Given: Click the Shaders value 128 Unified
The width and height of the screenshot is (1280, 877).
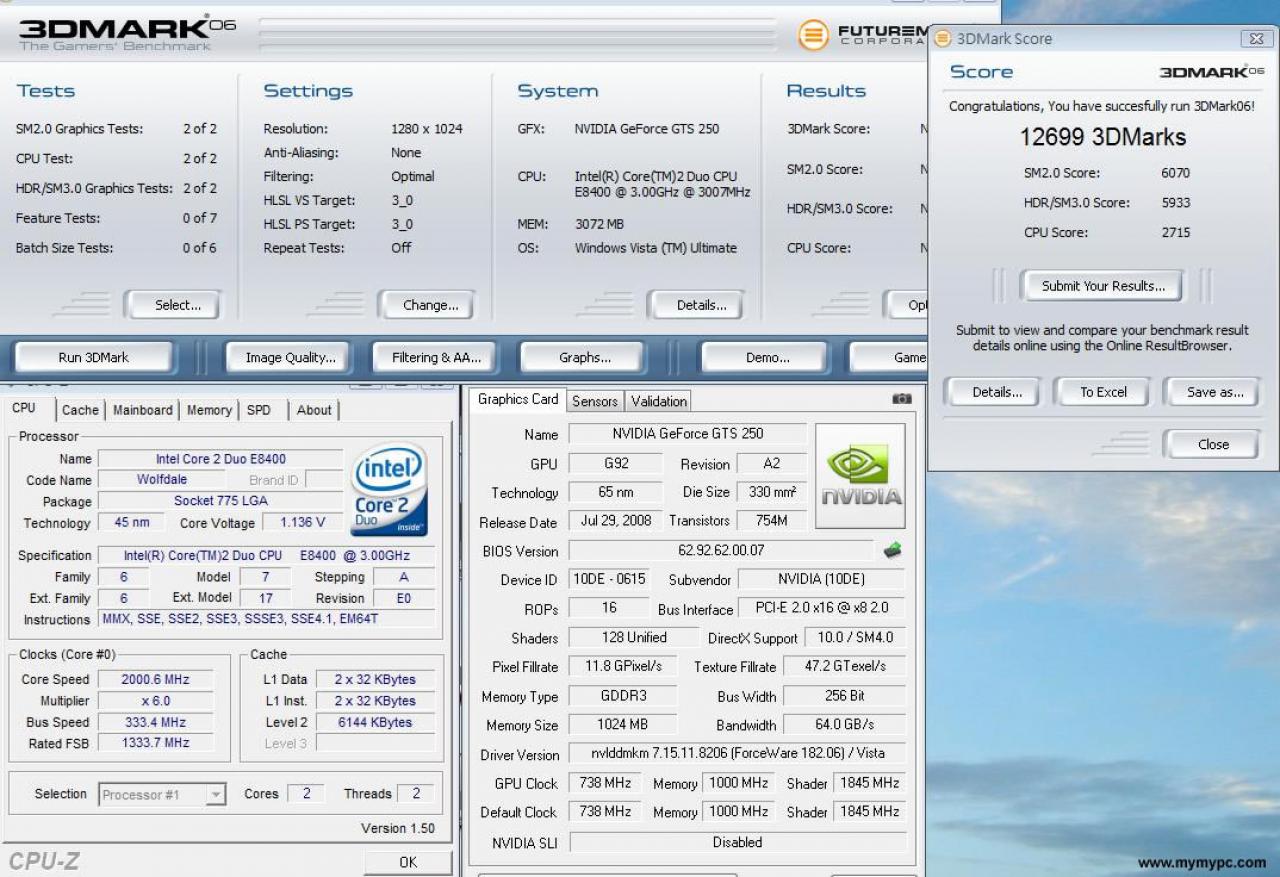Looking at the screenshot, I should 633,637.
